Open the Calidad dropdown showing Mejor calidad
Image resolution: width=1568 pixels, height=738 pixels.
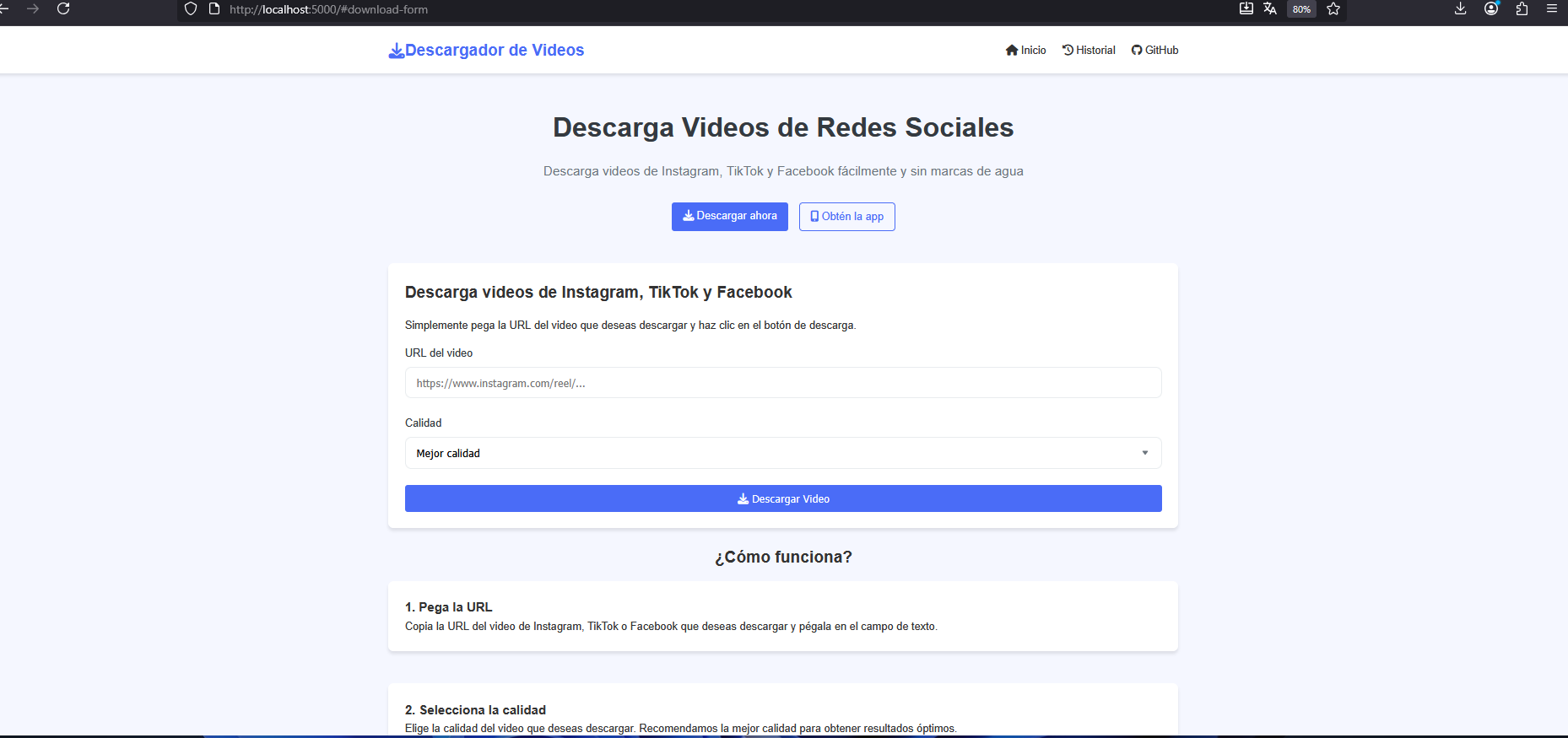click(783, 453)
